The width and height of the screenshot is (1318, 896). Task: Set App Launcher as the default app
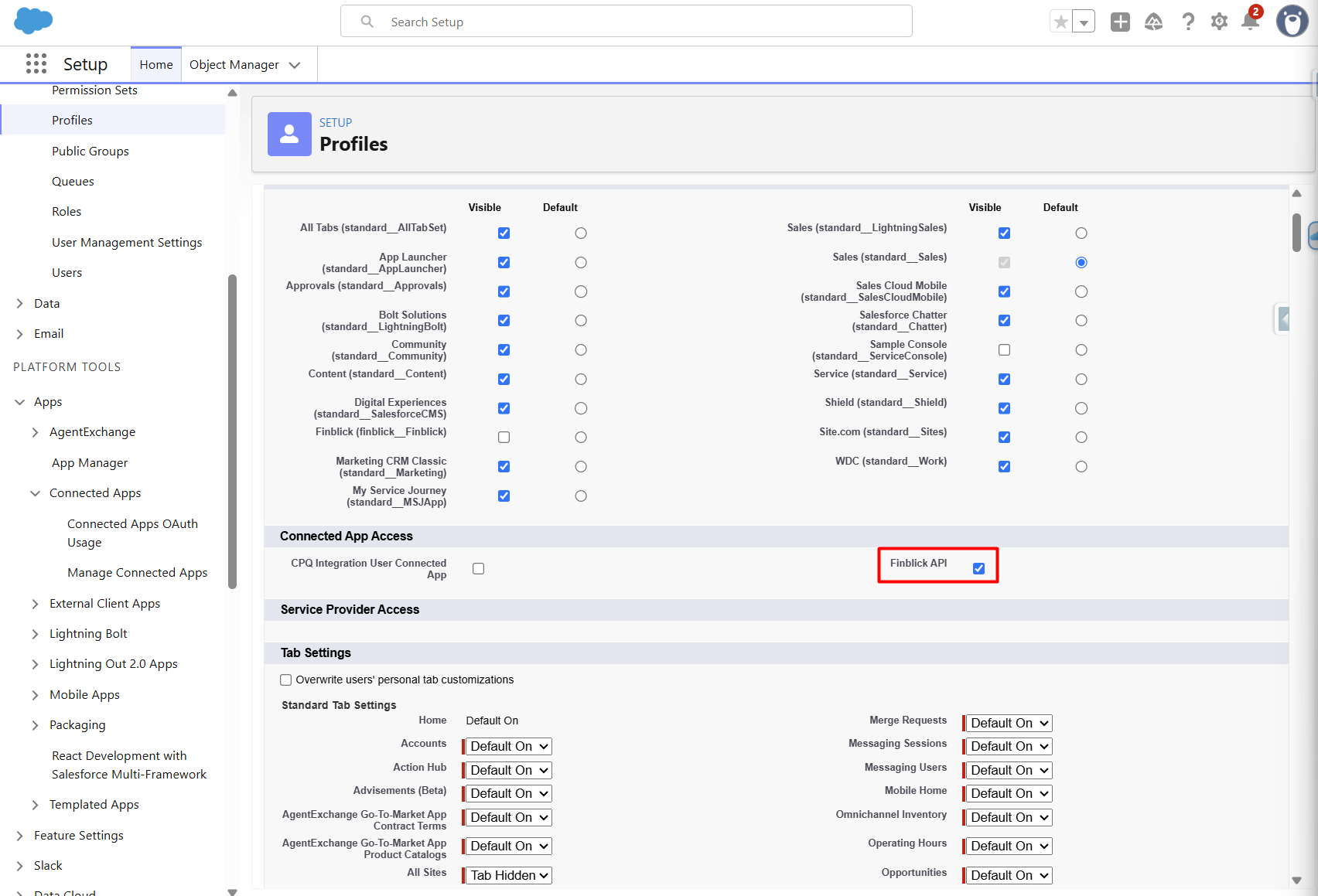coord(581,263)
